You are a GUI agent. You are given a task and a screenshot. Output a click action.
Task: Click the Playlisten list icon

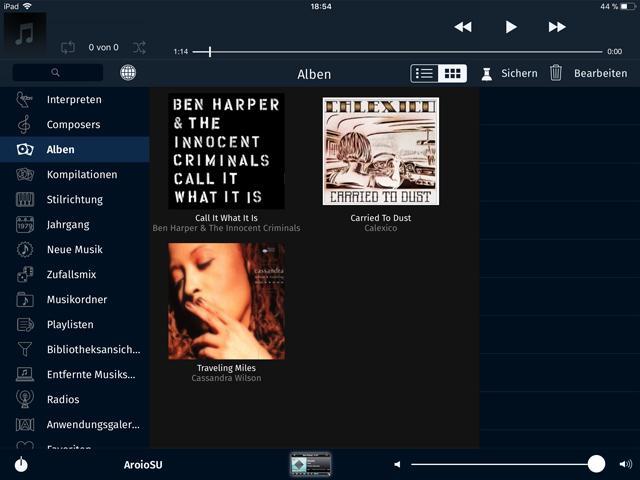click(25, 324)
